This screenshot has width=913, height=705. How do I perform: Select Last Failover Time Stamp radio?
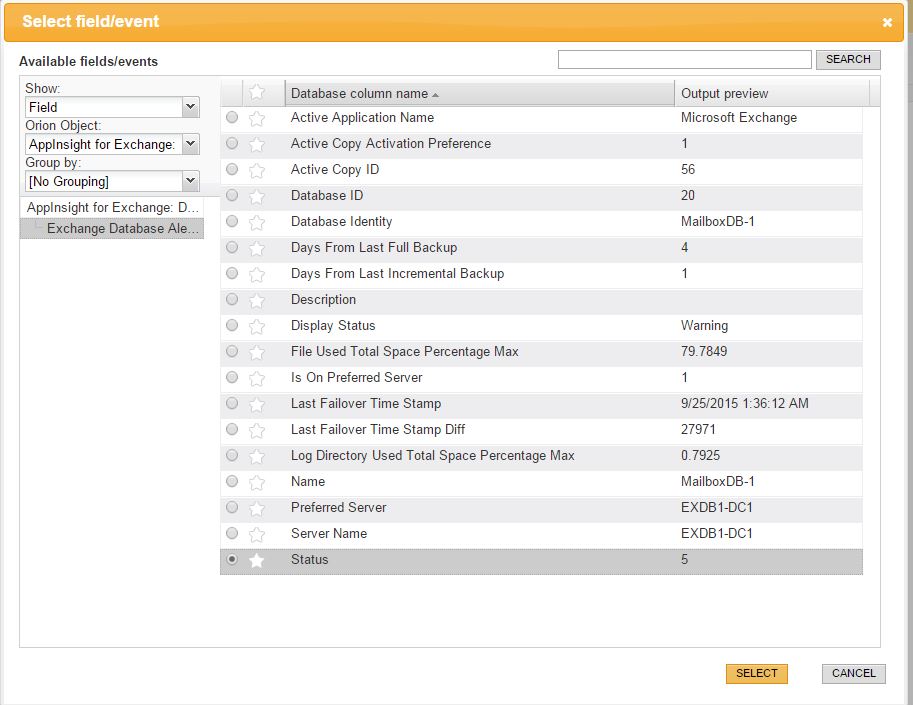pos(232,403)
